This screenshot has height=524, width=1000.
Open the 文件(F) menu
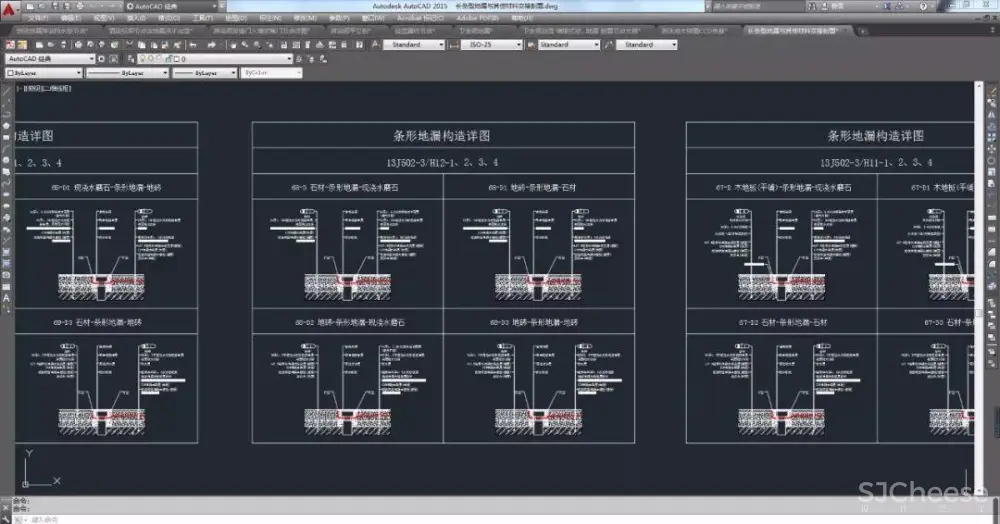pyautogui.click(x=38, y=18)
